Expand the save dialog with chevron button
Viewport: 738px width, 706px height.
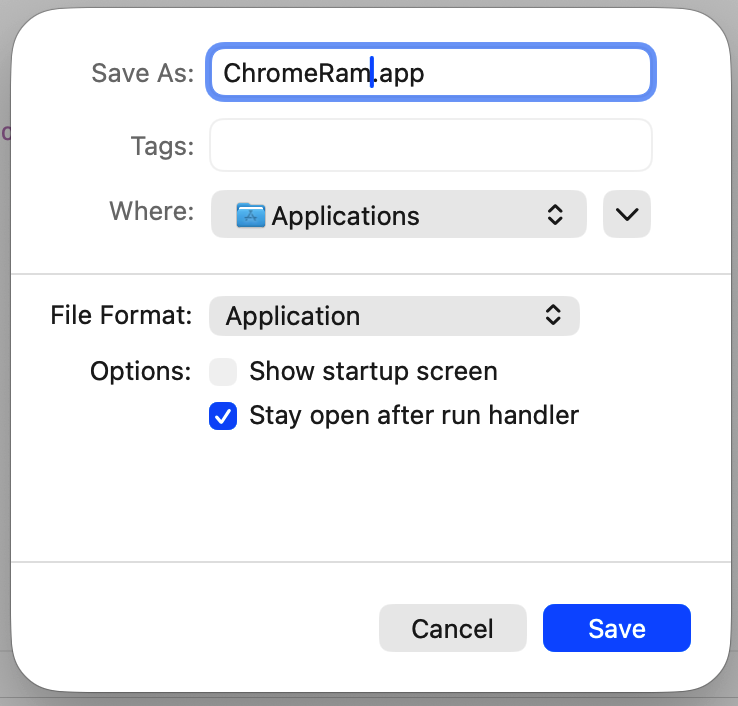click(627, 215)
